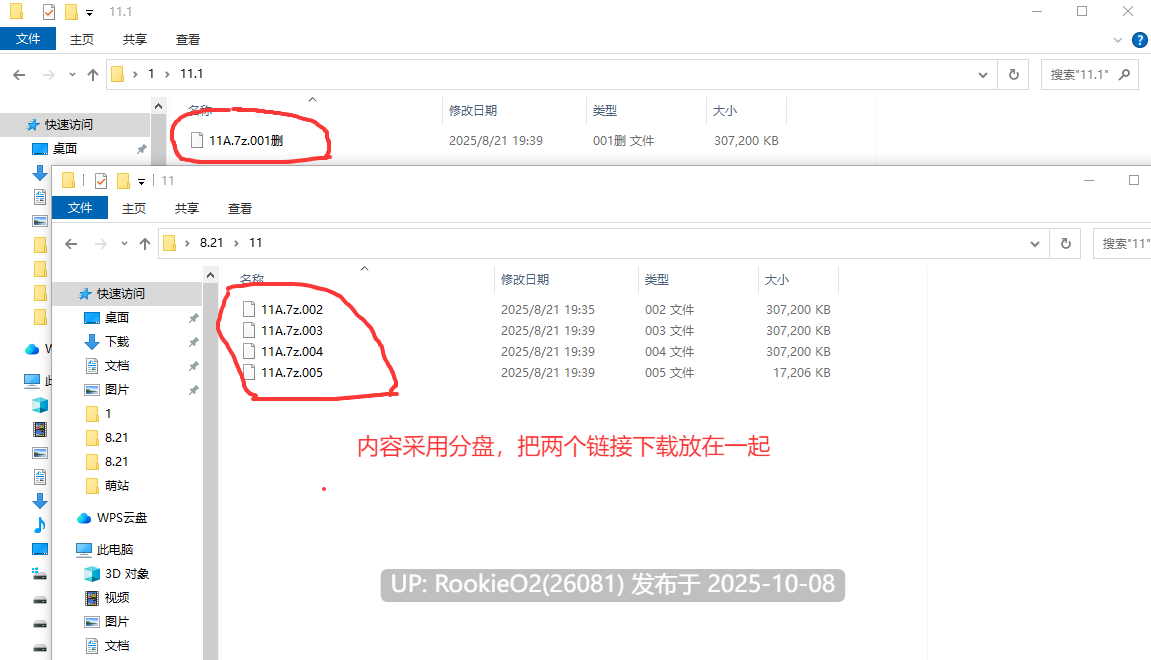The width and height of the screenshot is (1151, 660).
Task: Open the 共享 tab in the 11.1 window
Action: point(134,40)
